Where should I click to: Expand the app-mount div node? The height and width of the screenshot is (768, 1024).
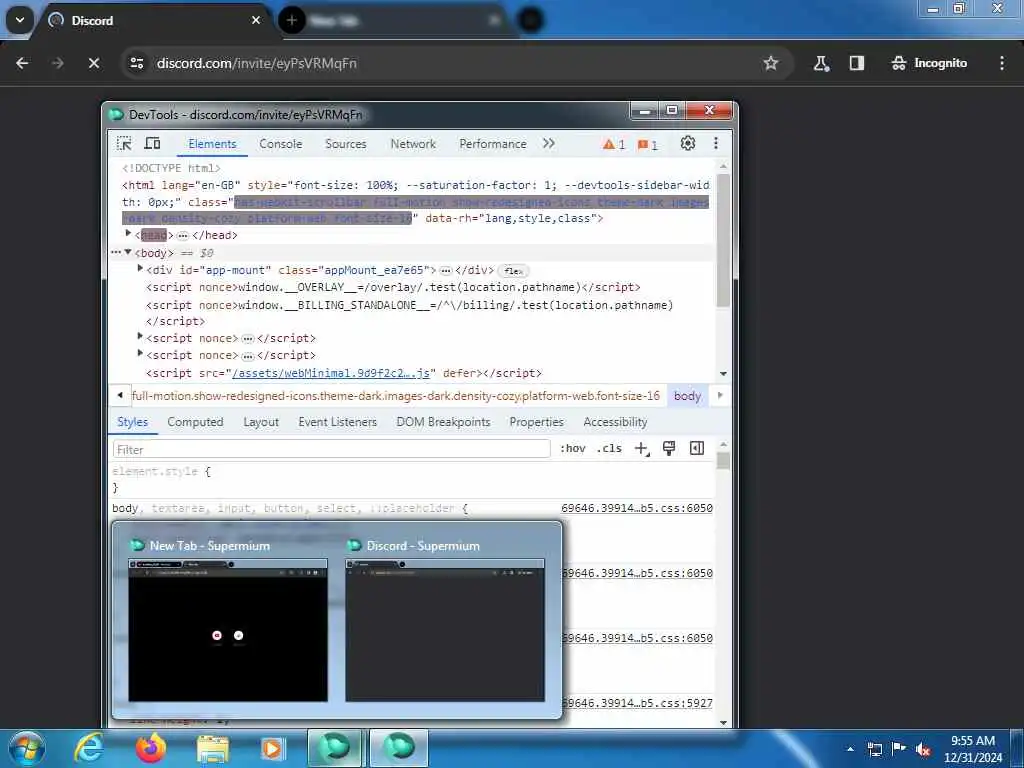click(x=140, y=269)
